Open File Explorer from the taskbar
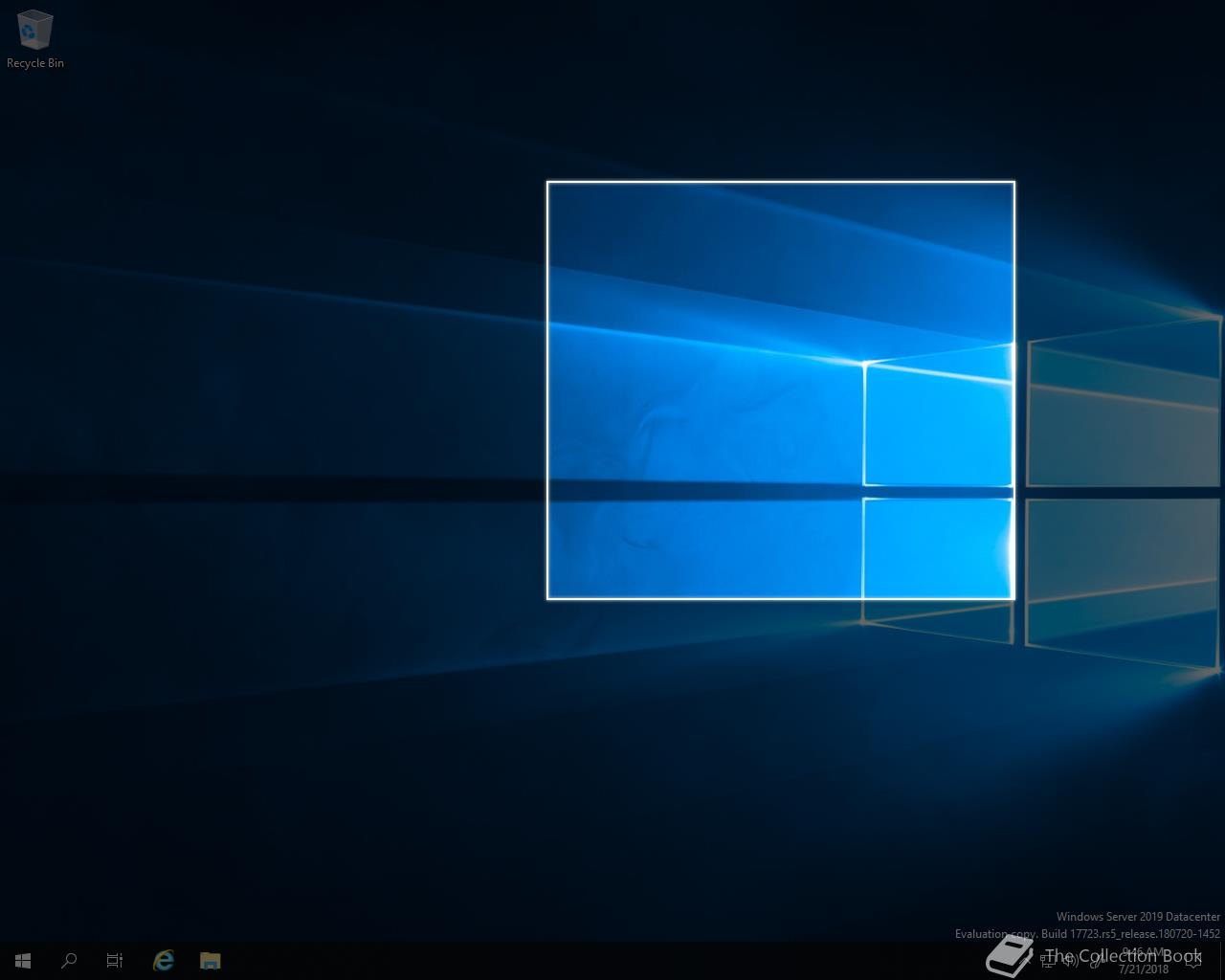 point(211,960)
